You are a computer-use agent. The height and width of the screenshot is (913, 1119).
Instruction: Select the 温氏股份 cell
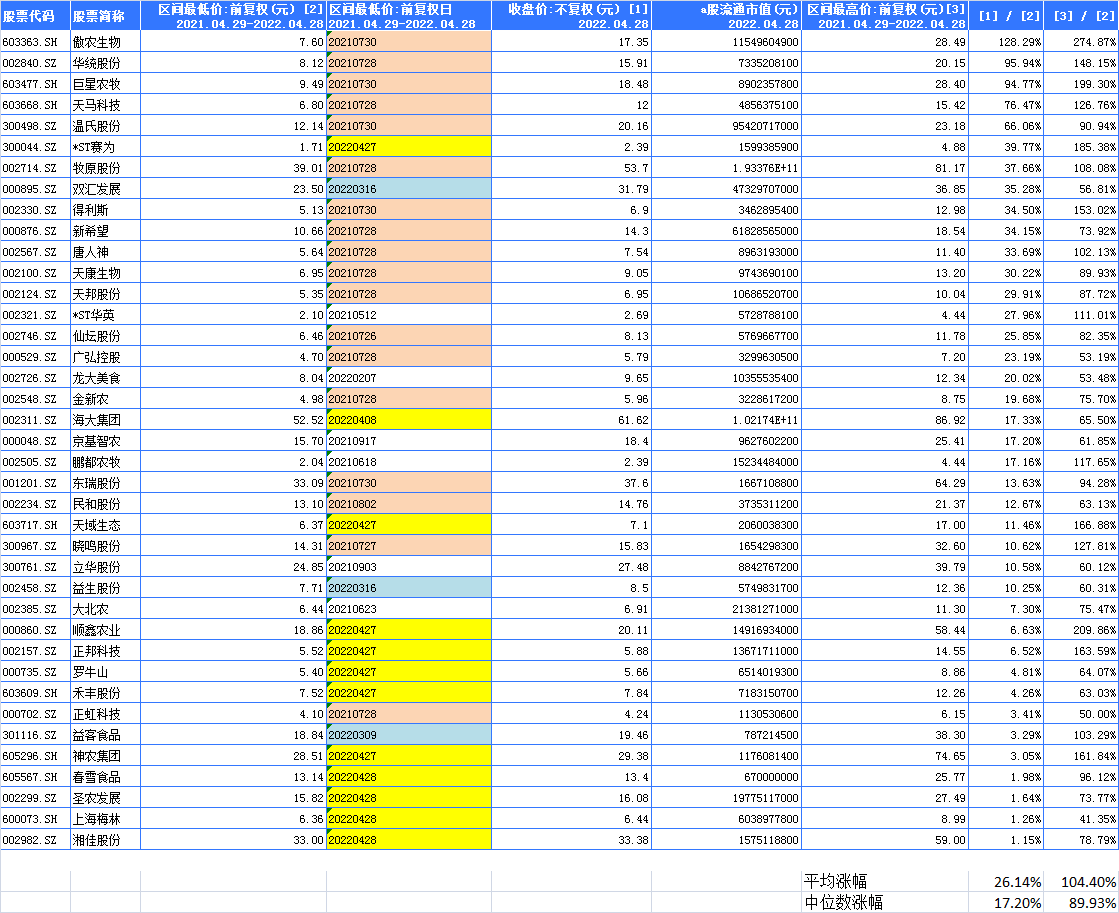tap(106, 126)
